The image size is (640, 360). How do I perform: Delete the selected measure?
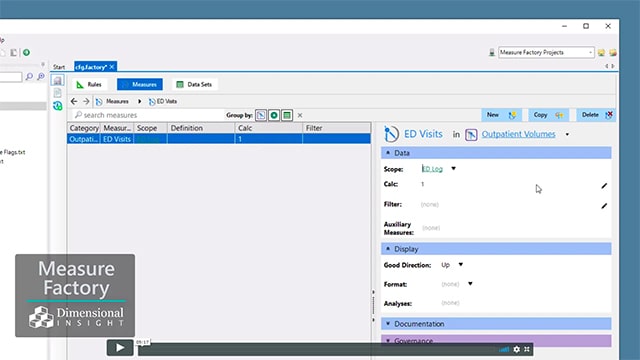(x=596, y=115)
